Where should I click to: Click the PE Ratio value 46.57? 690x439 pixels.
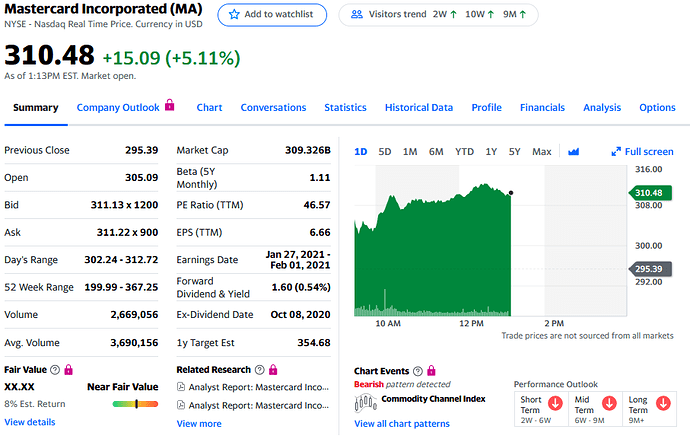pyautogui.click(x=317, y=205)
